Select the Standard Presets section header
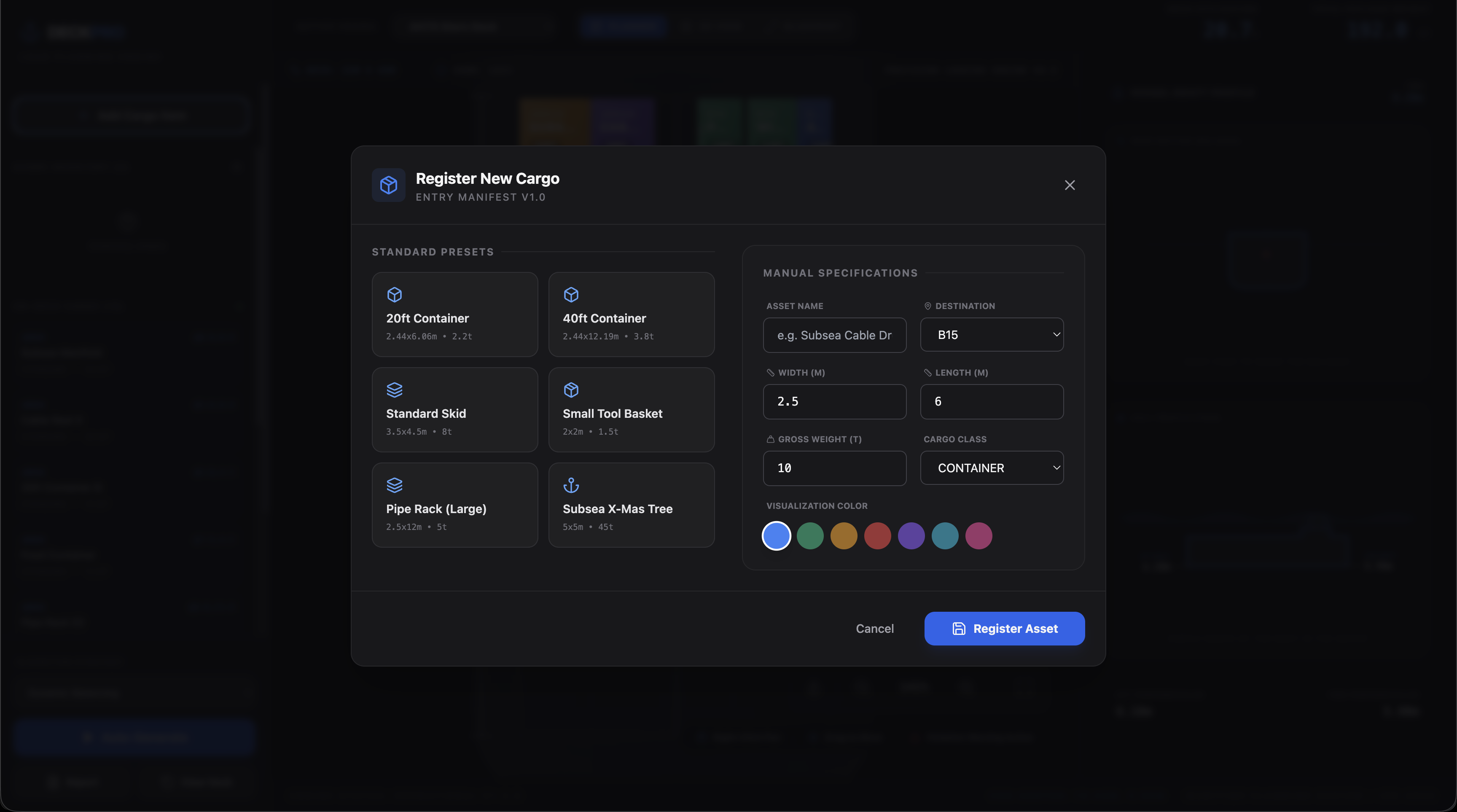The image size is (1457, 812). pyautogui.click(x=433, y=252)
